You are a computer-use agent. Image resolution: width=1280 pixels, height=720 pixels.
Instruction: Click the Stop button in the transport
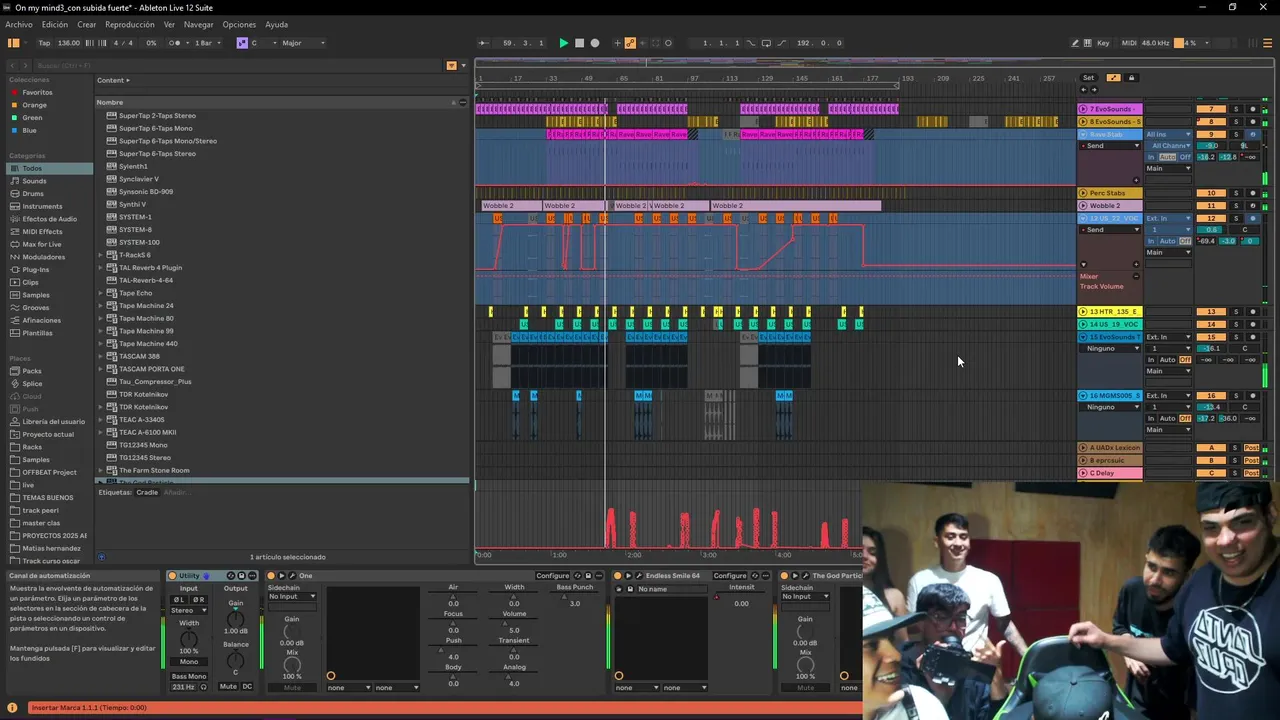[x=579, y=43]
